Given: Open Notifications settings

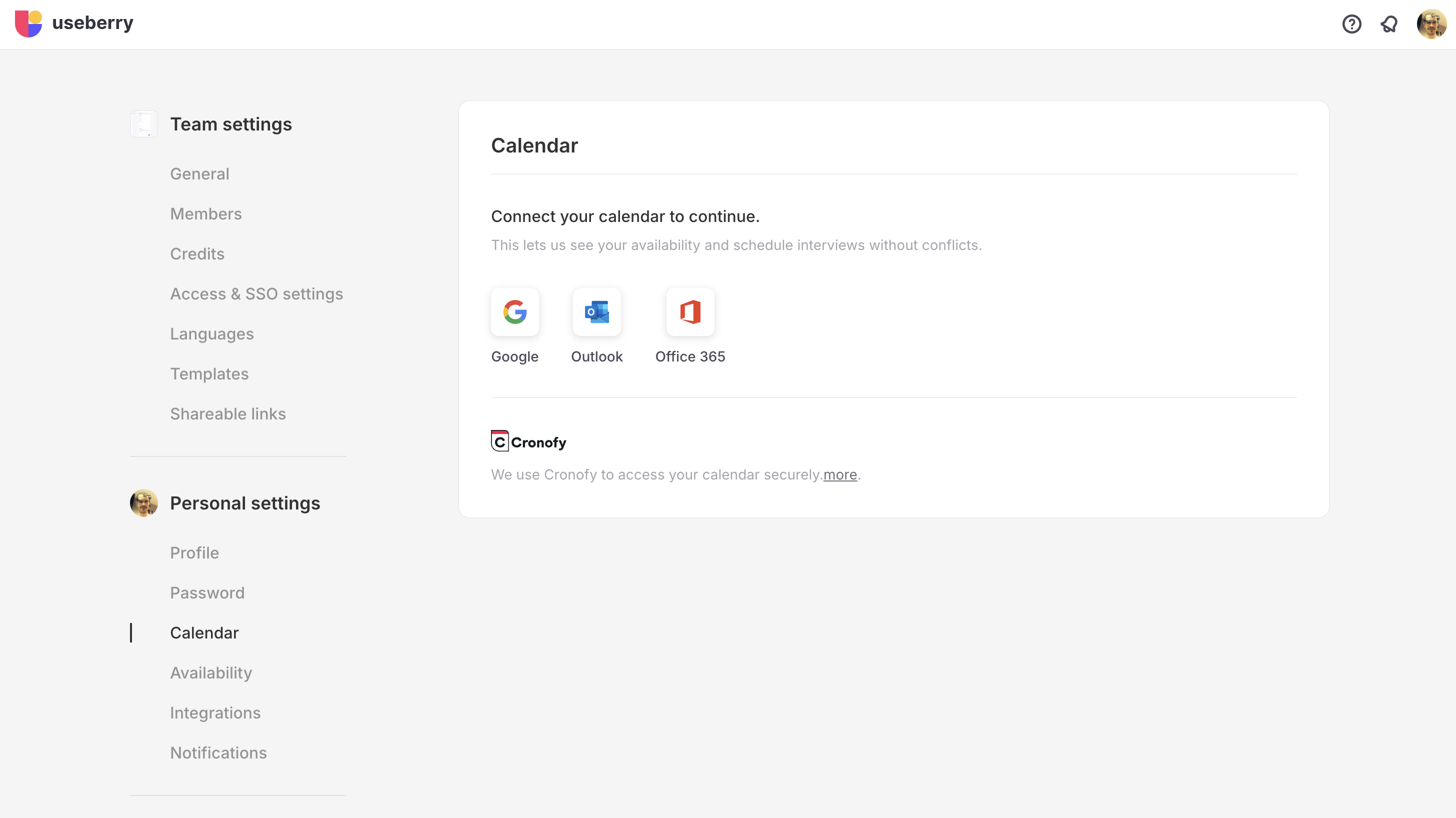Looking at the screenshot, I should coord(218,753).
